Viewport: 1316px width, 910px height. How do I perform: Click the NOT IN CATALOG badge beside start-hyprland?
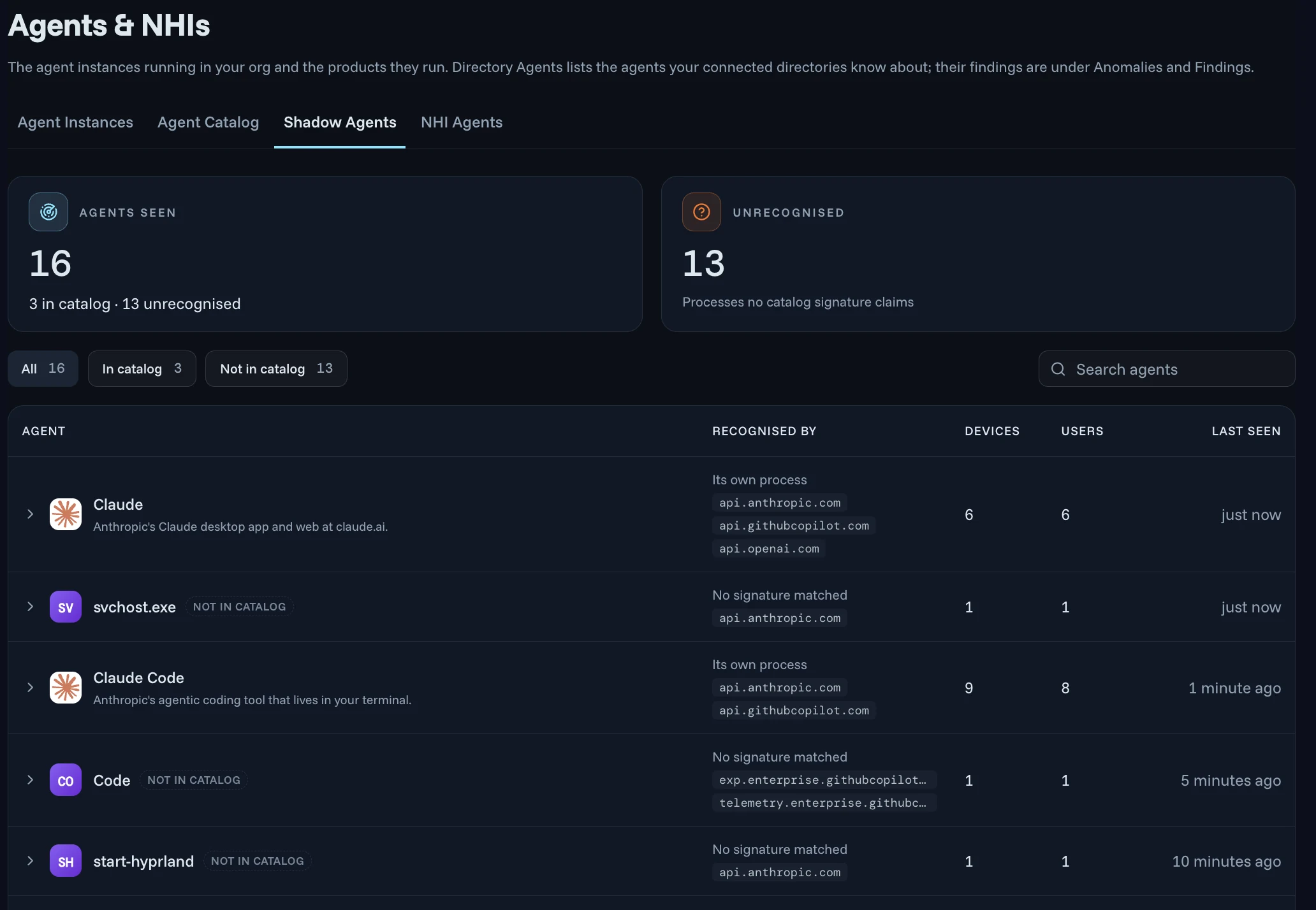click(x=257, y=861)
